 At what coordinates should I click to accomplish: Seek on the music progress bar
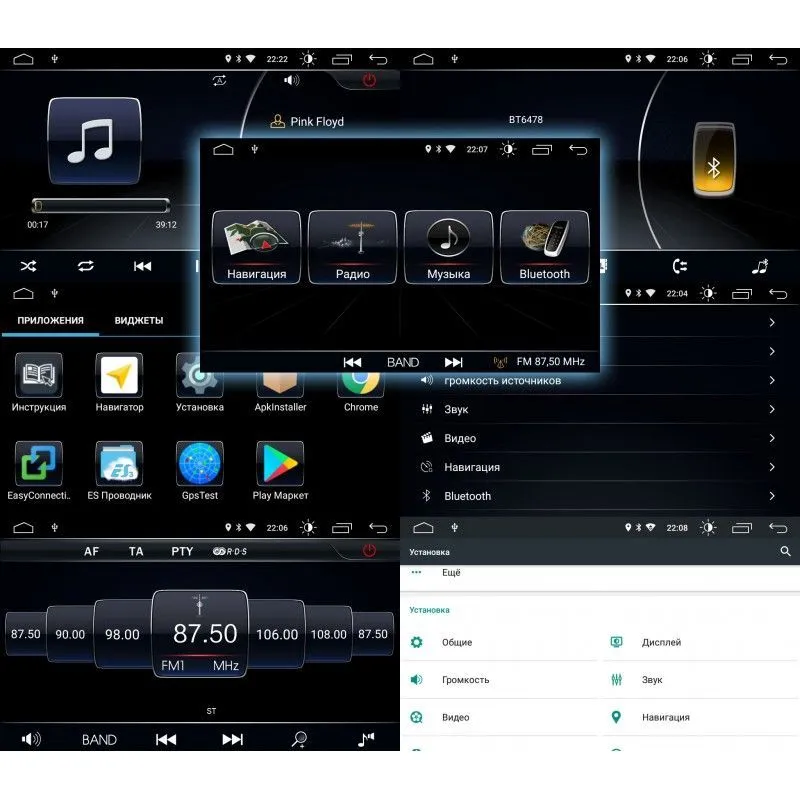click(x=100, y=205)
